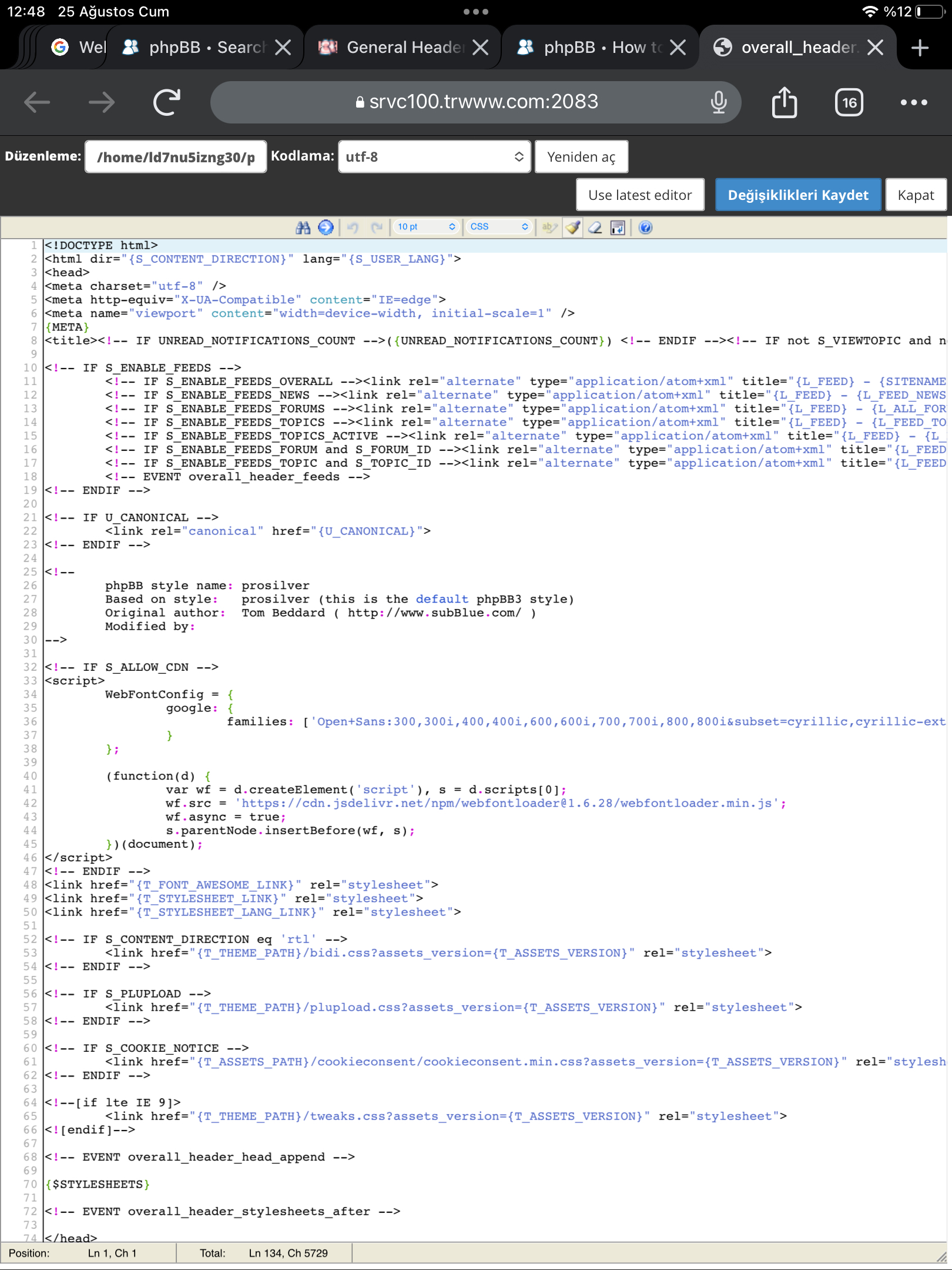
Task: Close the overall_header tab
Action: (876, 48)
